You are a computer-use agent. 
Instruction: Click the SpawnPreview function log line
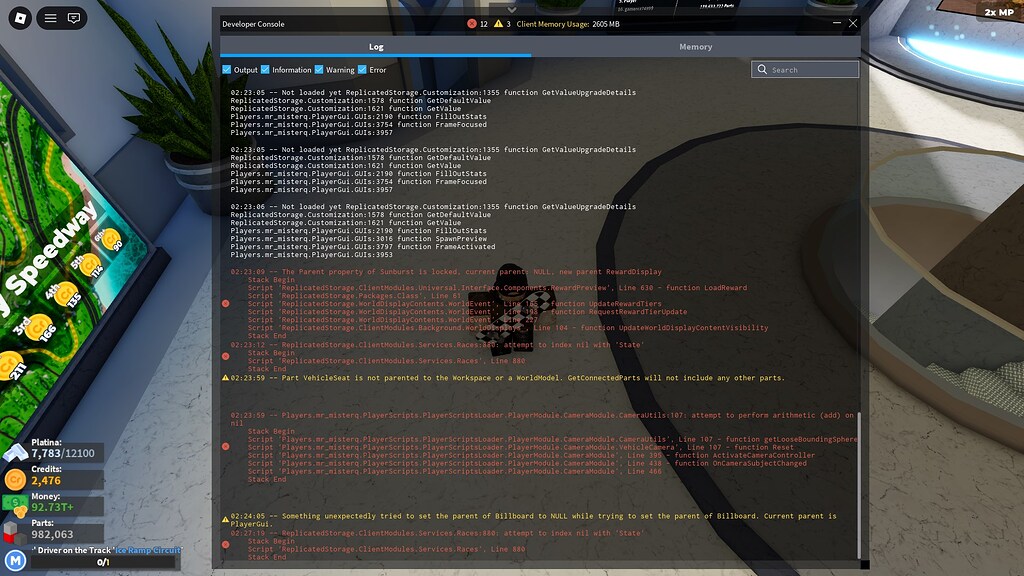click(x=359, y=238)
